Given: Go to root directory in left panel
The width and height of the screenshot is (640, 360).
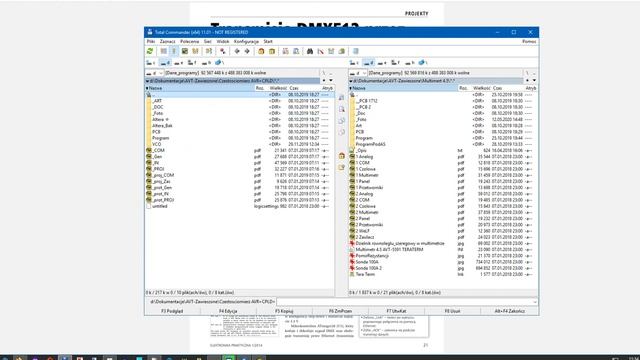Looking at the screenshot, I should pos(324,73).
